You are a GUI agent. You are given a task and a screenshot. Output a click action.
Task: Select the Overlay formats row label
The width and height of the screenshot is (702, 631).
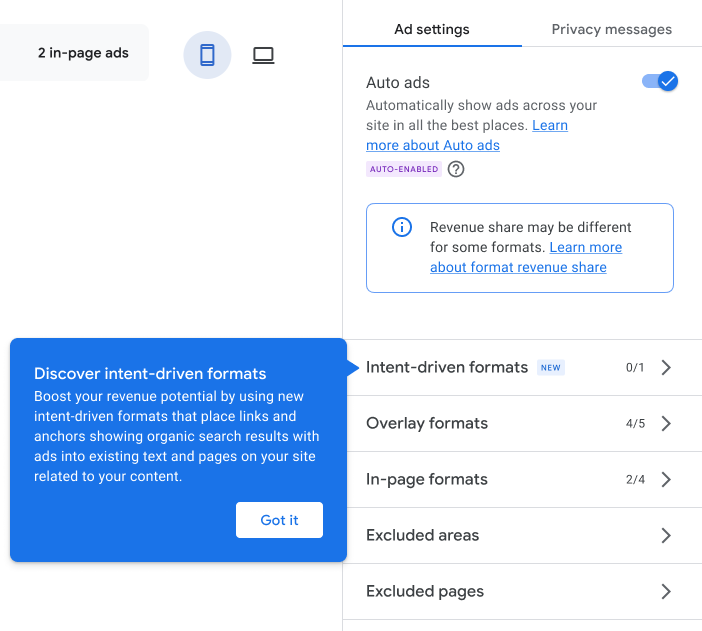click(427, 423)
